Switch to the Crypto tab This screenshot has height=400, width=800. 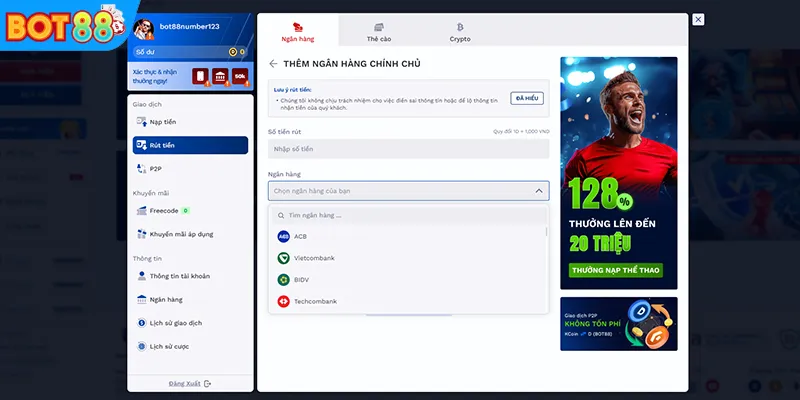(x=459, y=32)
